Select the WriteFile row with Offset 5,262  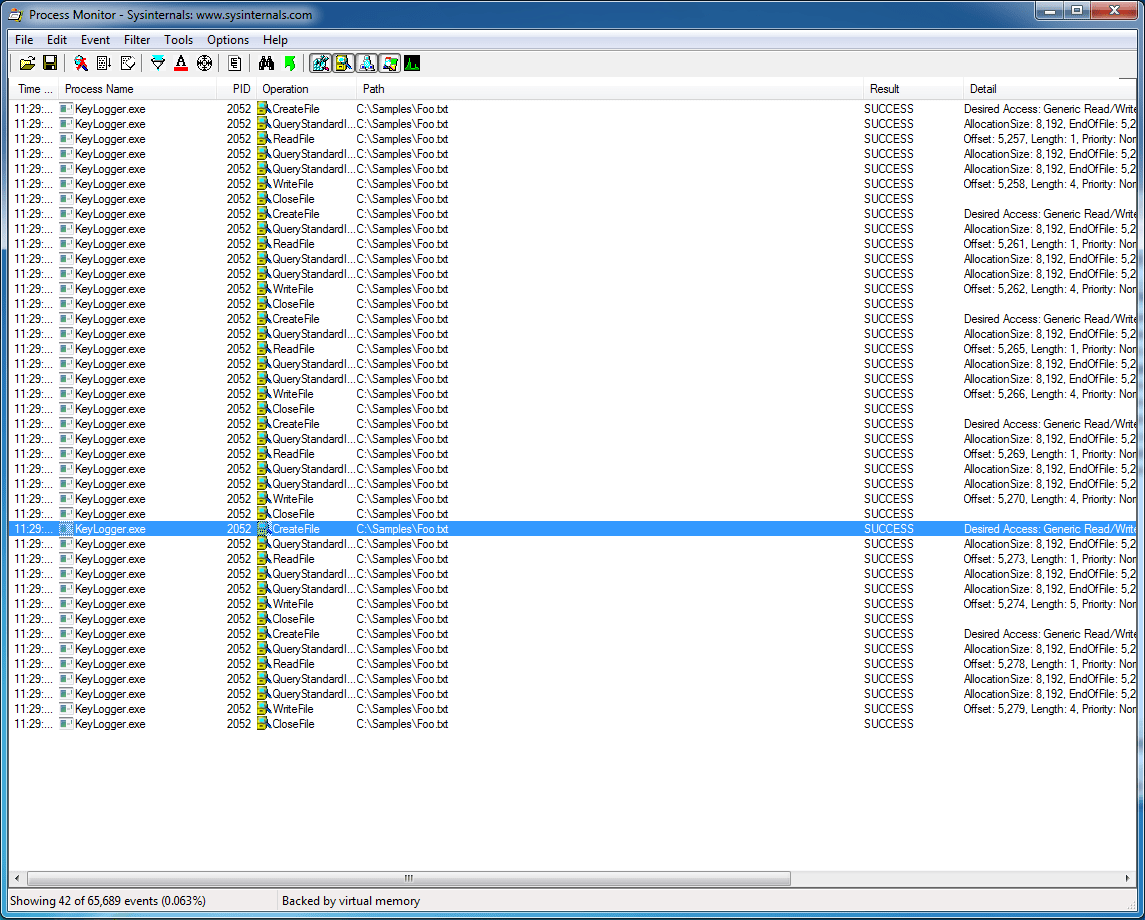point(572,289)
